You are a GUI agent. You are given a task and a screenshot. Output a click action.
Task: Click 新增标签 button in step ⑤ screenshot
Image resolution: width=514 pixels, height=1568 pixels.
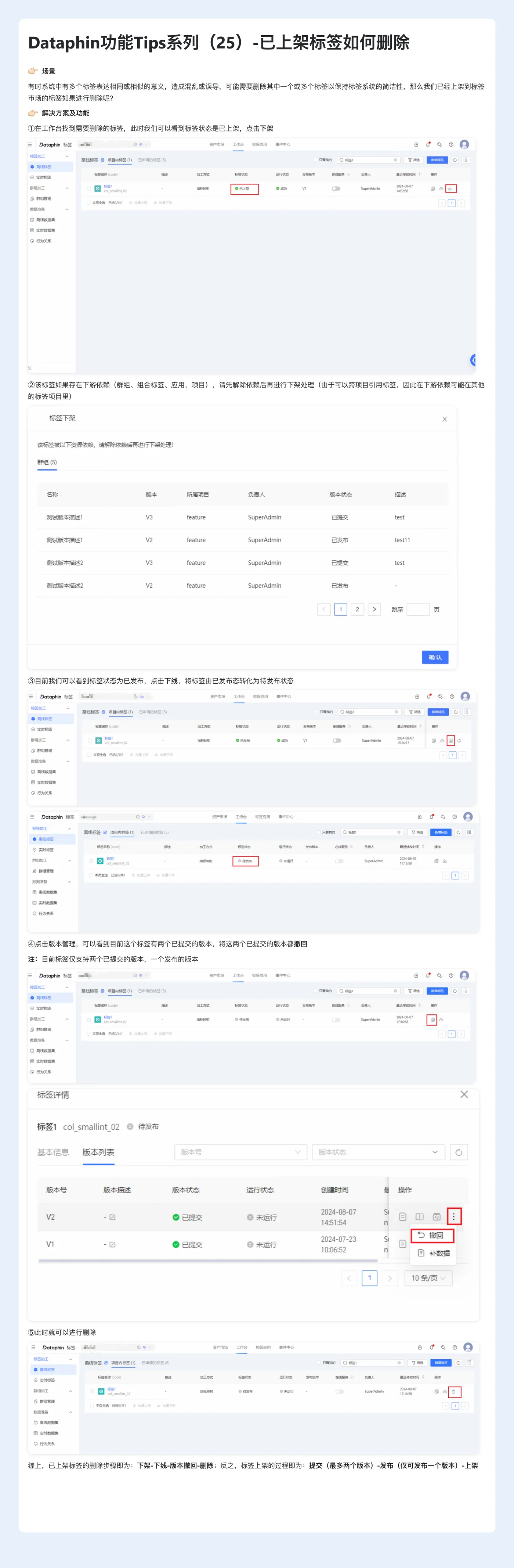(441, 1363)
